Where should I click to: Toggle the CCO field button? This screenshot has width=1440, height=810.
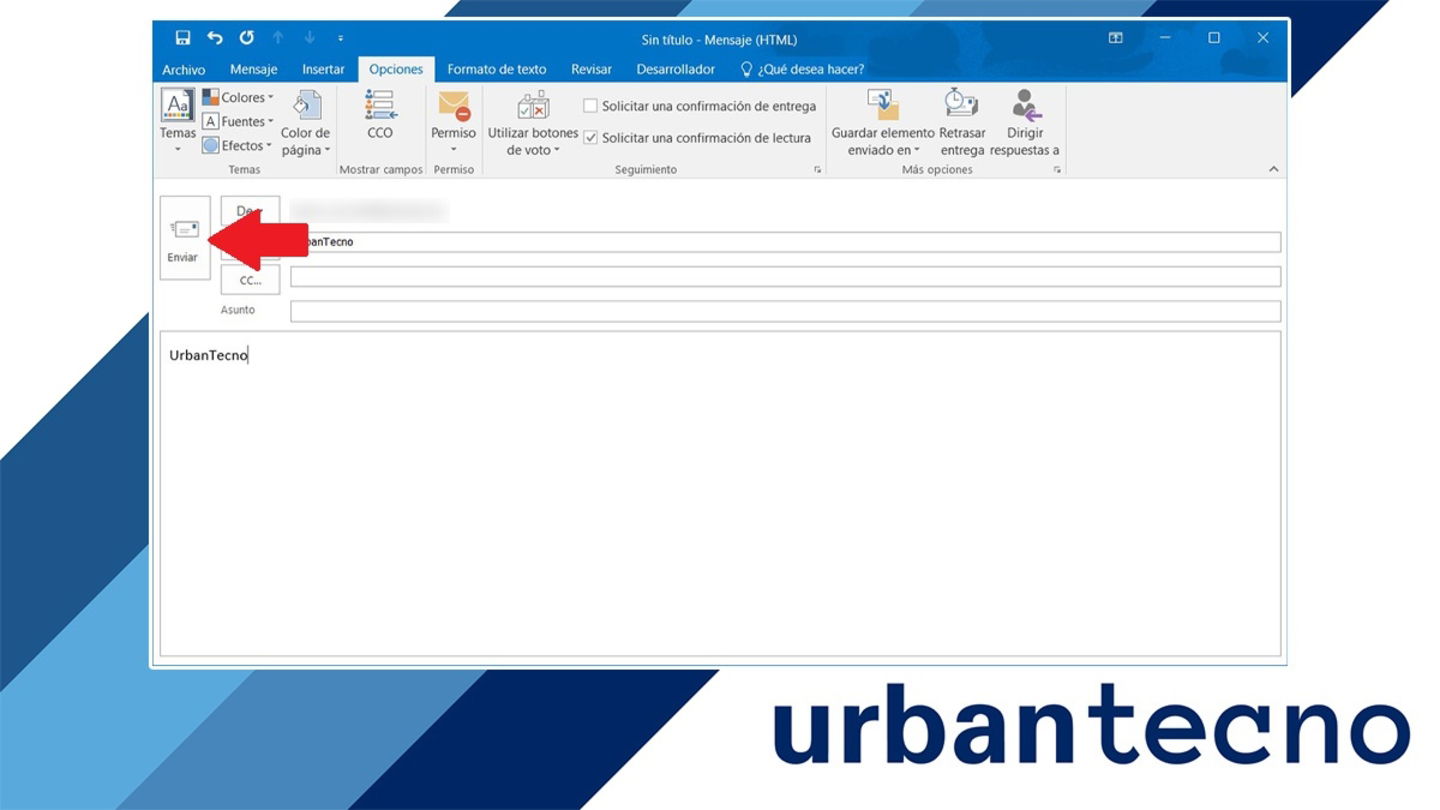380,114
